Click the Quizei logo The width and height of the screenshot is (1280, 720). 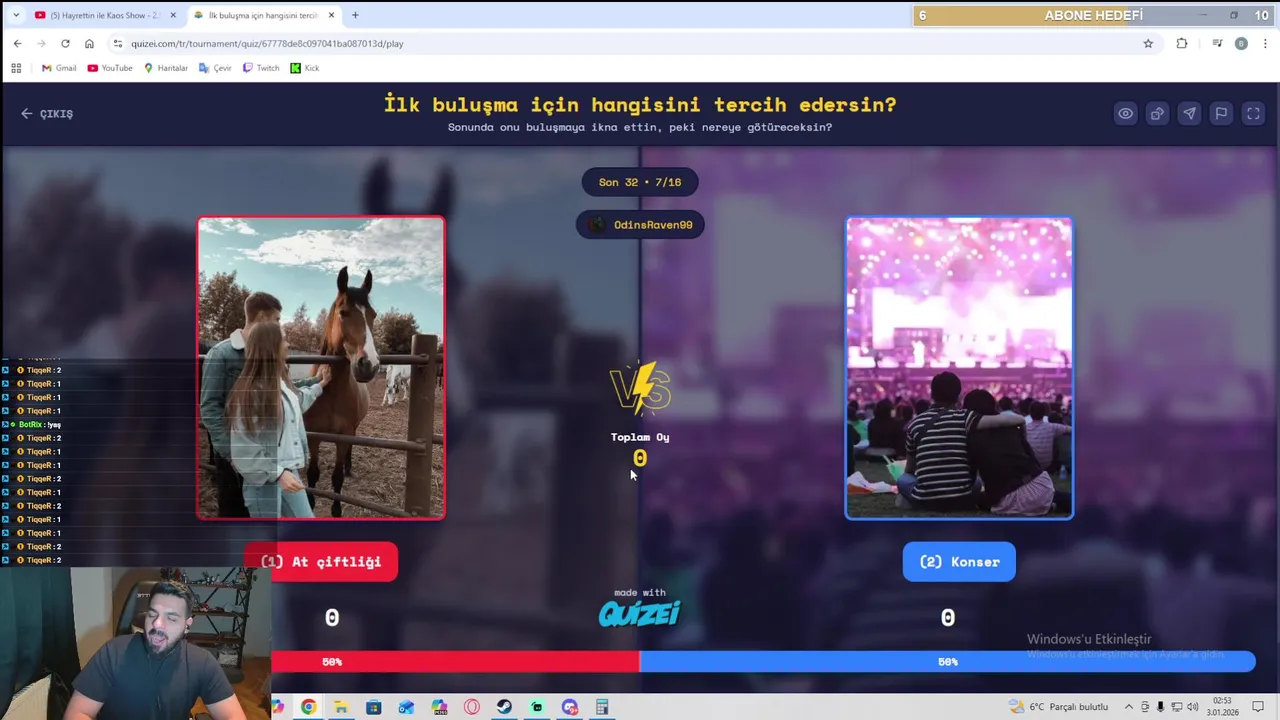pyautogui.click(x=640, y=614)
